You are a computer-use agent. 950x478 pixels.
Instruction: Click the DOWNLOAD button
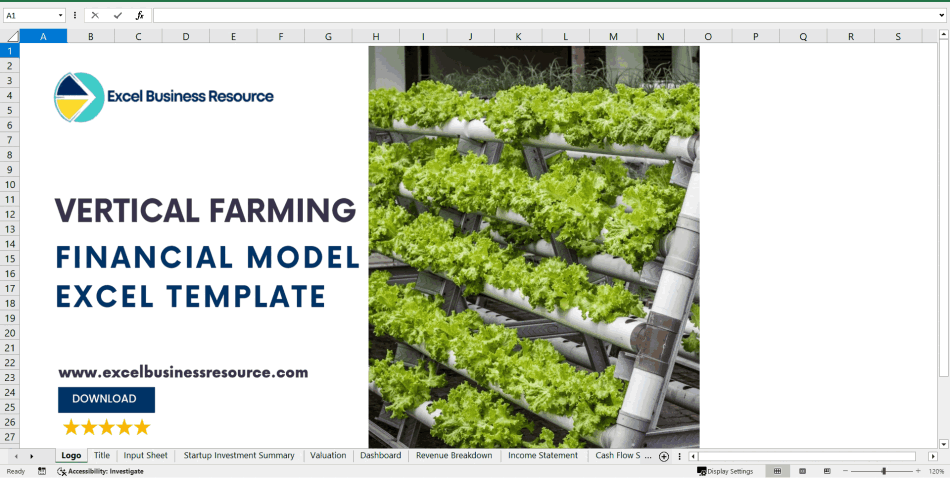(x=106, y=399)
